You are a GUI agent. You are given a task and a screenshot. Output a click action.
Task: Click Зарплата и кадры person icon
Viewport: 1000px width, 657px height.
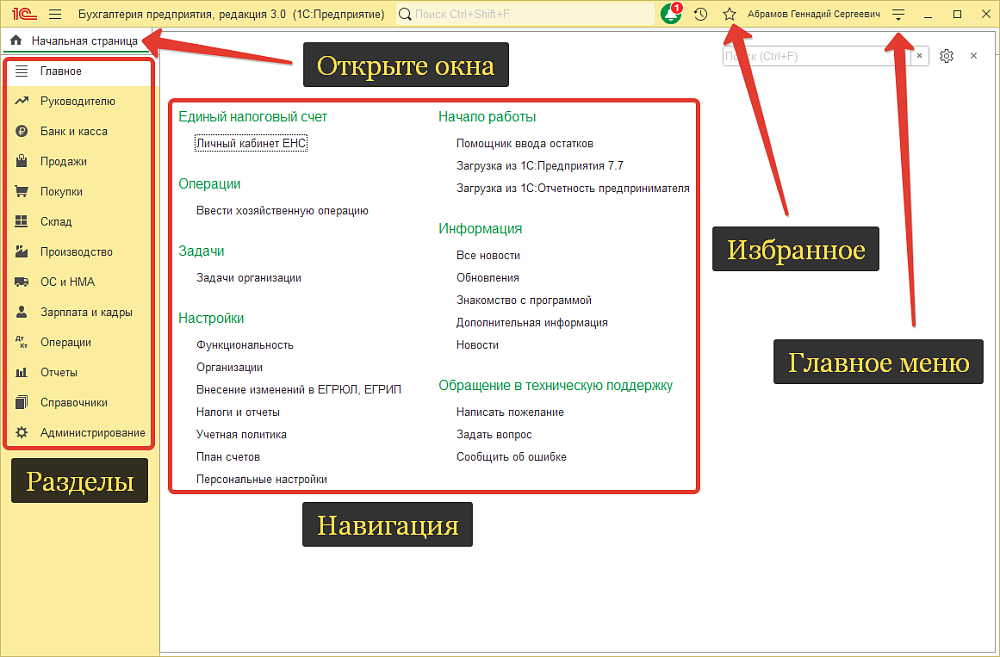(22, 312)
